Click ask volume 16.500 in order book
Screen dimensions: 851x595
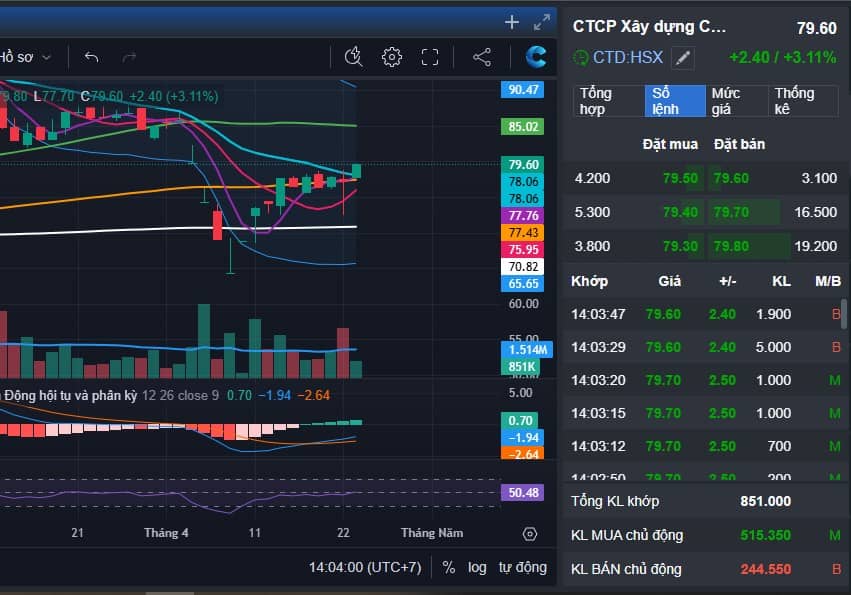coord(815,212)
